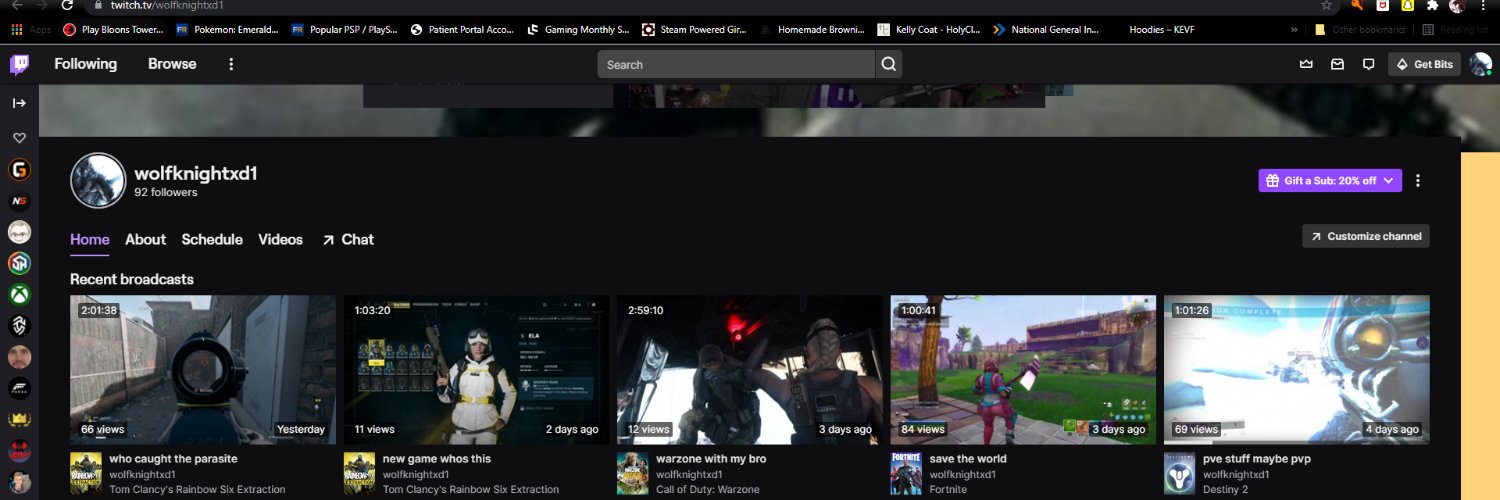The image size is (1500, 500).
Task: Open the Twitch home logo
Action: pyautogui.click(x=19, y=65)
